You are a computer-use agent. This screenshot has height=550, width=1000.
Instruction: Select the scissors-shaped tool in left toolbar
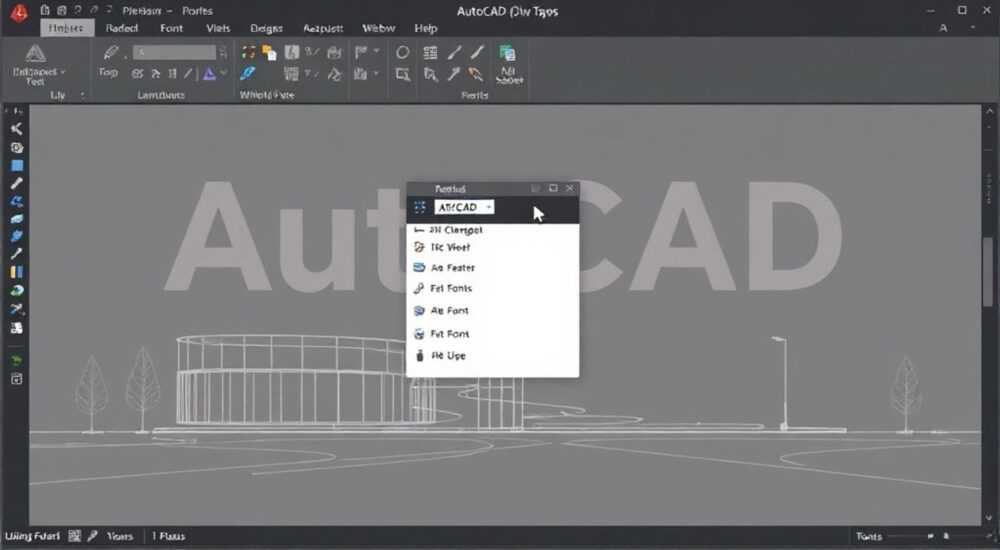click(x=17, y=129)
